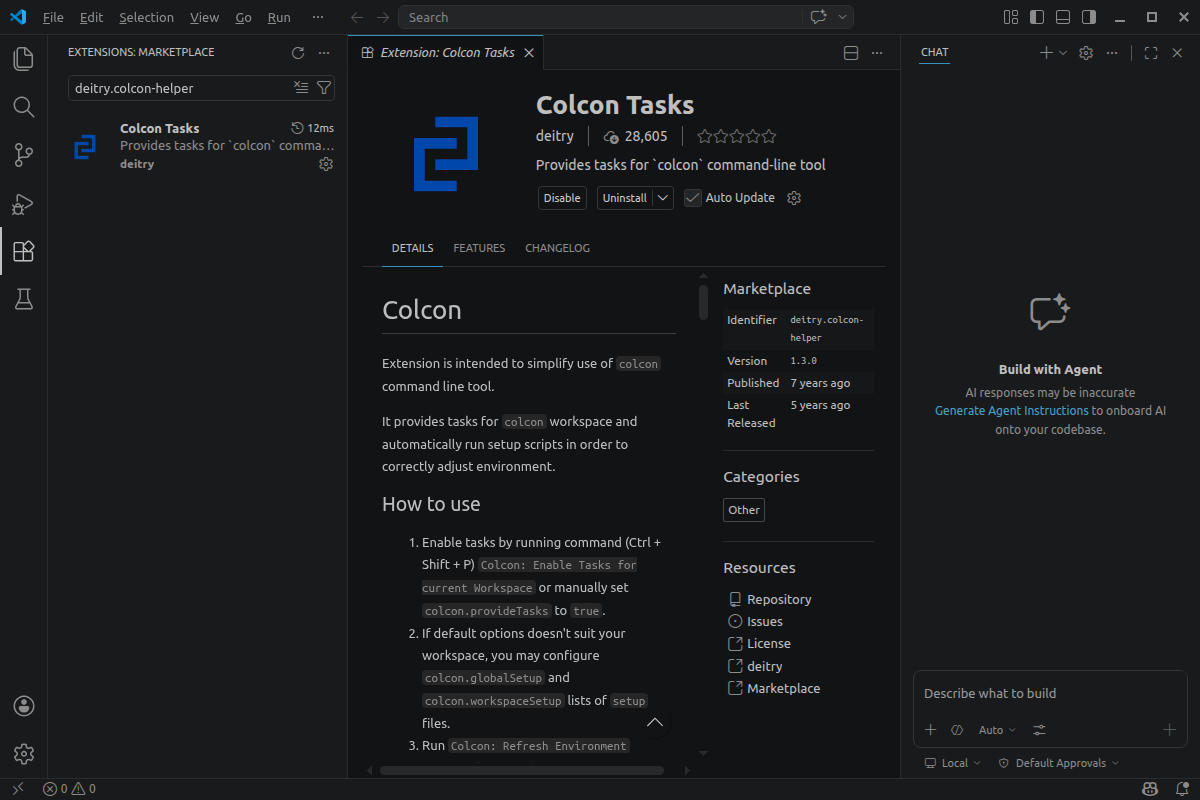1200x800 pixels.
Task: Close the Extension: Colcon Tasks tab
Action: point(529,53)
